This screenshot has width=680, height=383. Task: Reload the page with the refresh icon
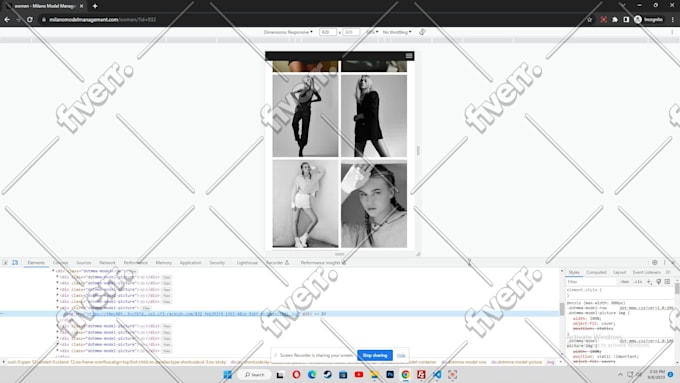29,20
